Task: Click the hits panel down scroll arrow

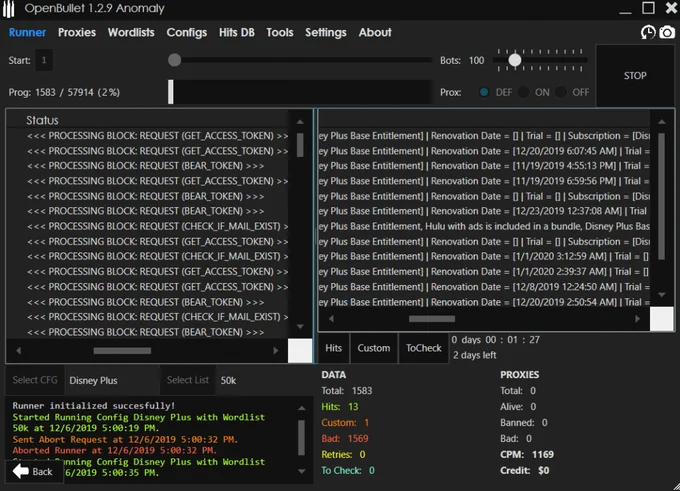Action: [x=662, y=295]
